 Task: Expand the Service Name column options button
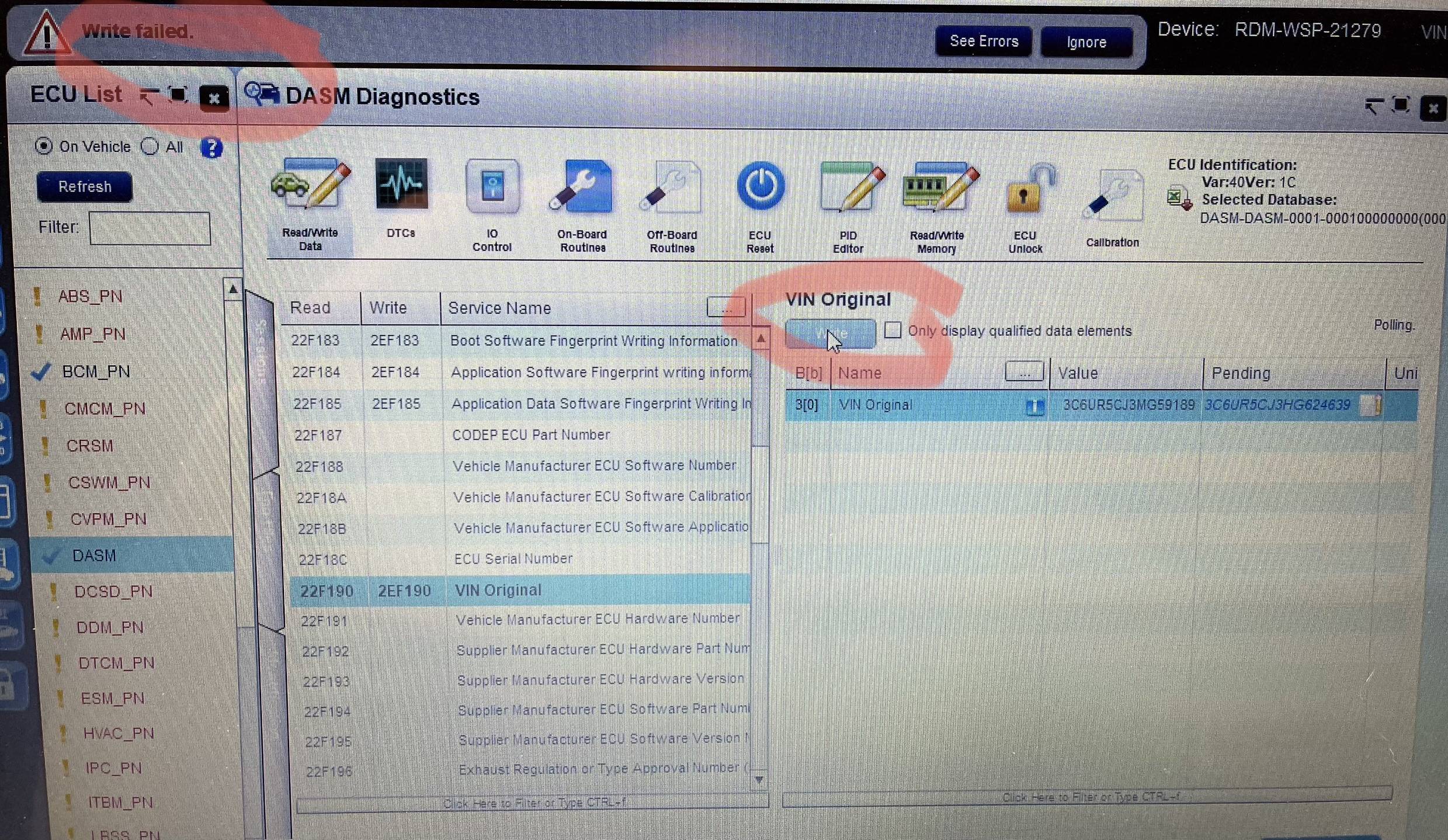[725, 307]
